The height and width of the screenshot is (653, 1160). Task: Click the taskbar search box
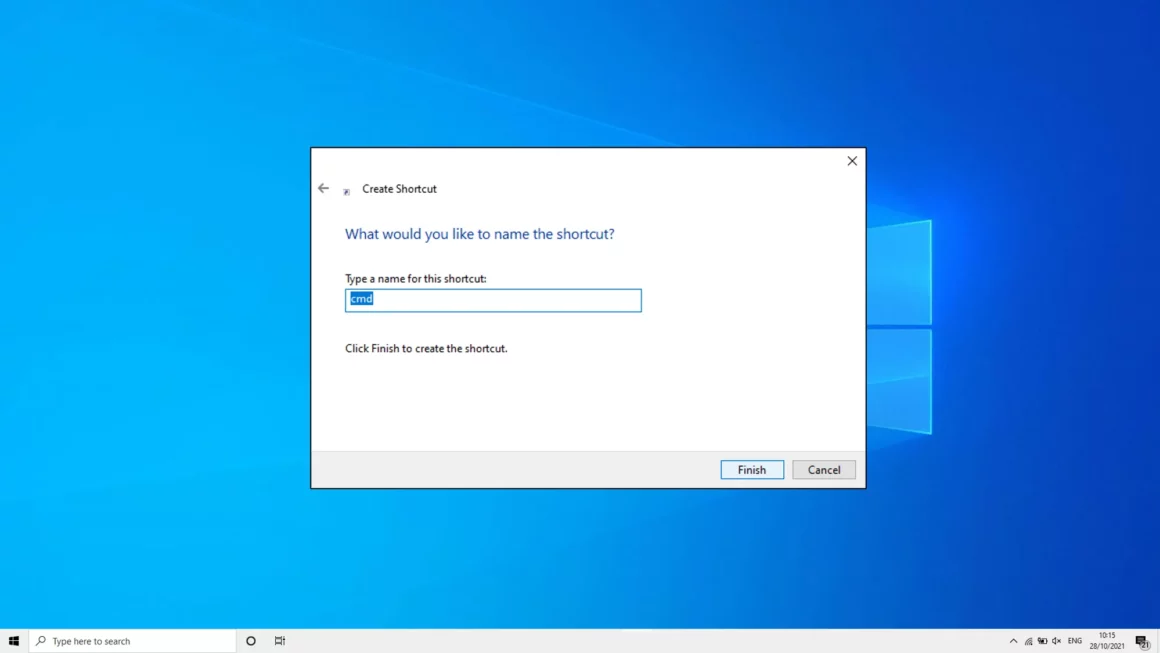(133, 641)
